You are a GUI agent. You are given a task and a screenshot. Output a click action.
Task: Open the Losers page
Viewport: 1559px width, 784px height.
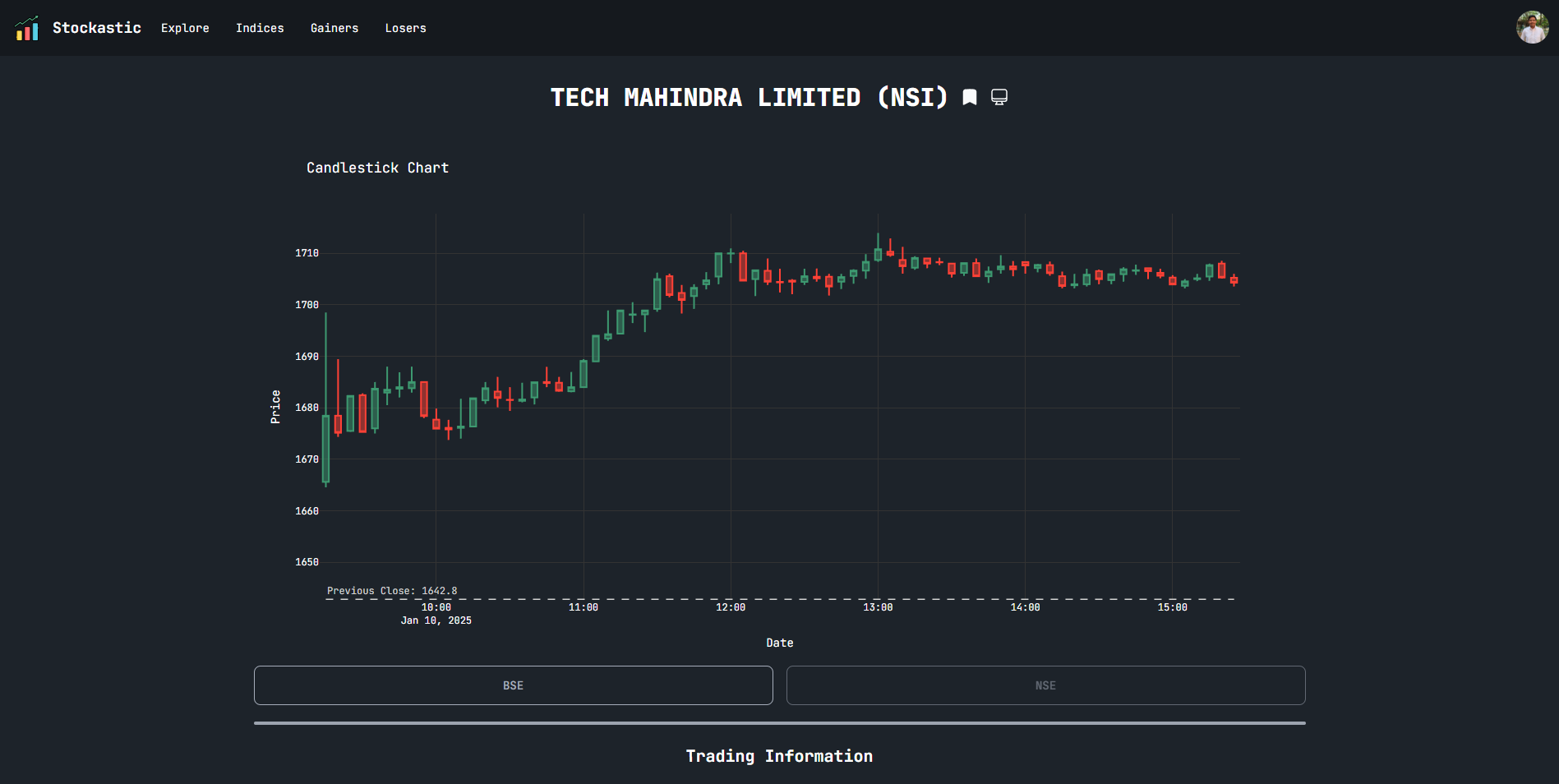pos(406,28)
